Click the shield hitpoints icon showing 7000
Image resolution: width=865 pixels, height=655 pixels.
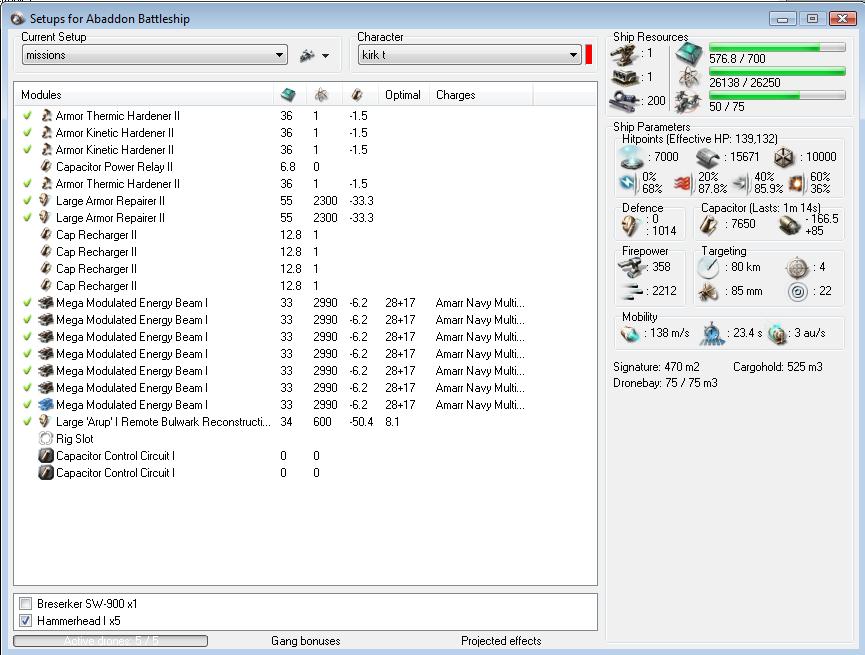[x=631, y=158]
